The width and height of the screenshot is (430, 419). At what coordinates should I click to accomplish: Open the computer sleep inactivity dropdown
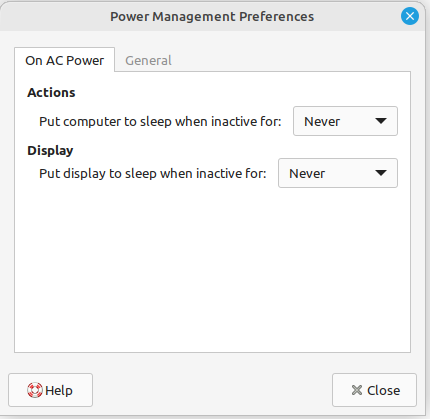tap(345, 121)
